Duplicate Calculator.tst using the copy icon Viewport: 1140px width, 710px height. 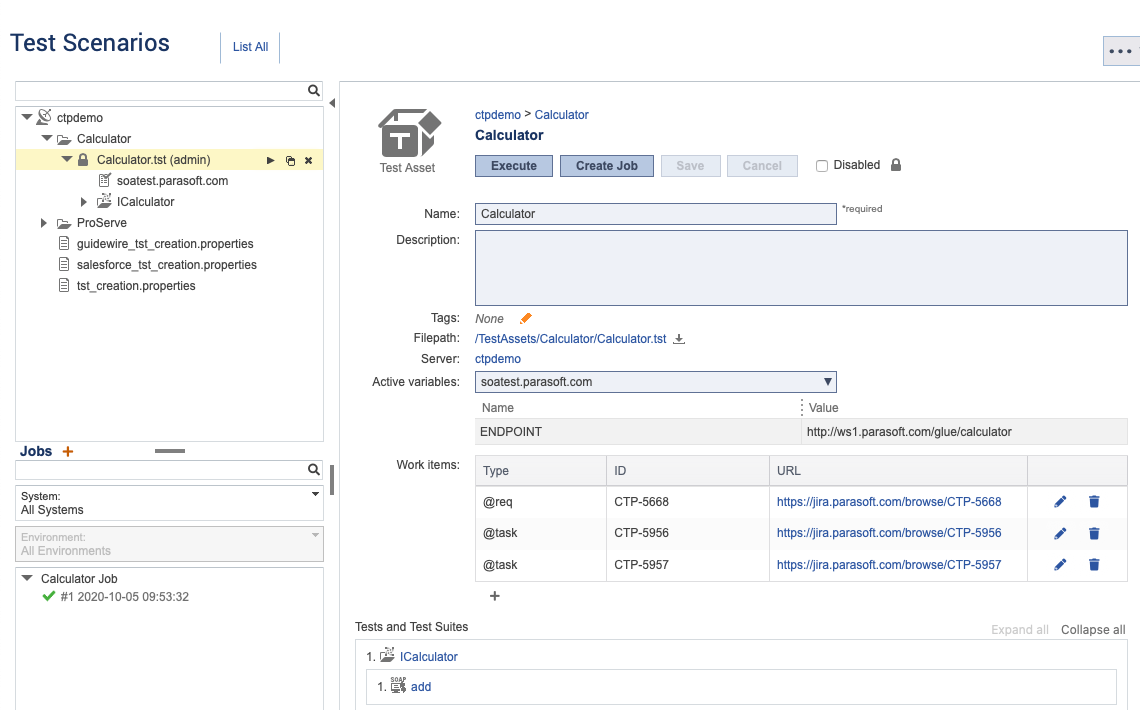click(x=290, y=161)
